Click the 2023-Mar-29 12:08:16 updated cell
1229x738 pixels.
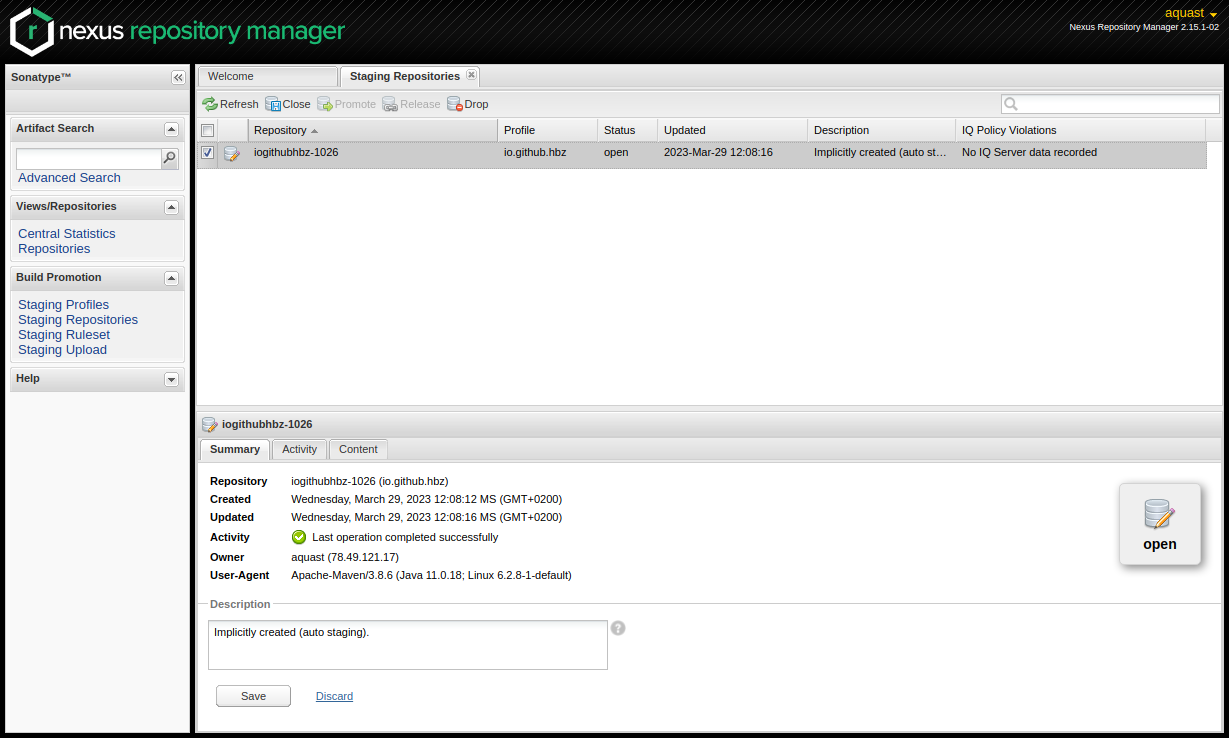click(x=718, y=153)
